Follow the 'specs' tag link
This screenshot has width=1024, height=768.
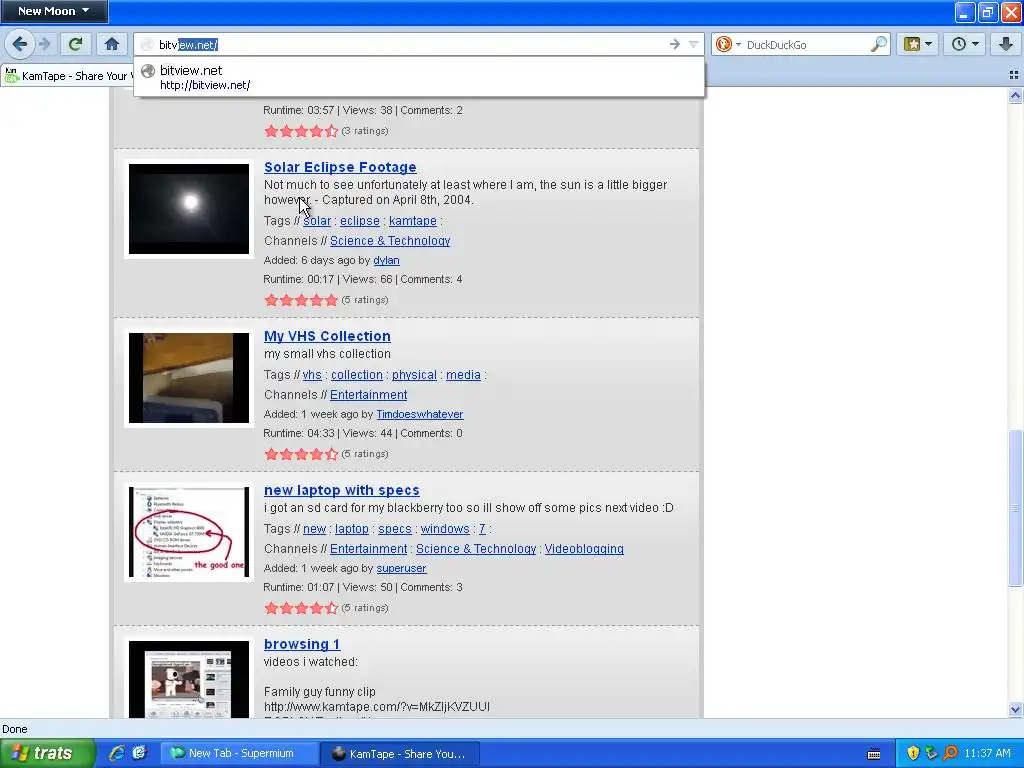coord(395,529)
